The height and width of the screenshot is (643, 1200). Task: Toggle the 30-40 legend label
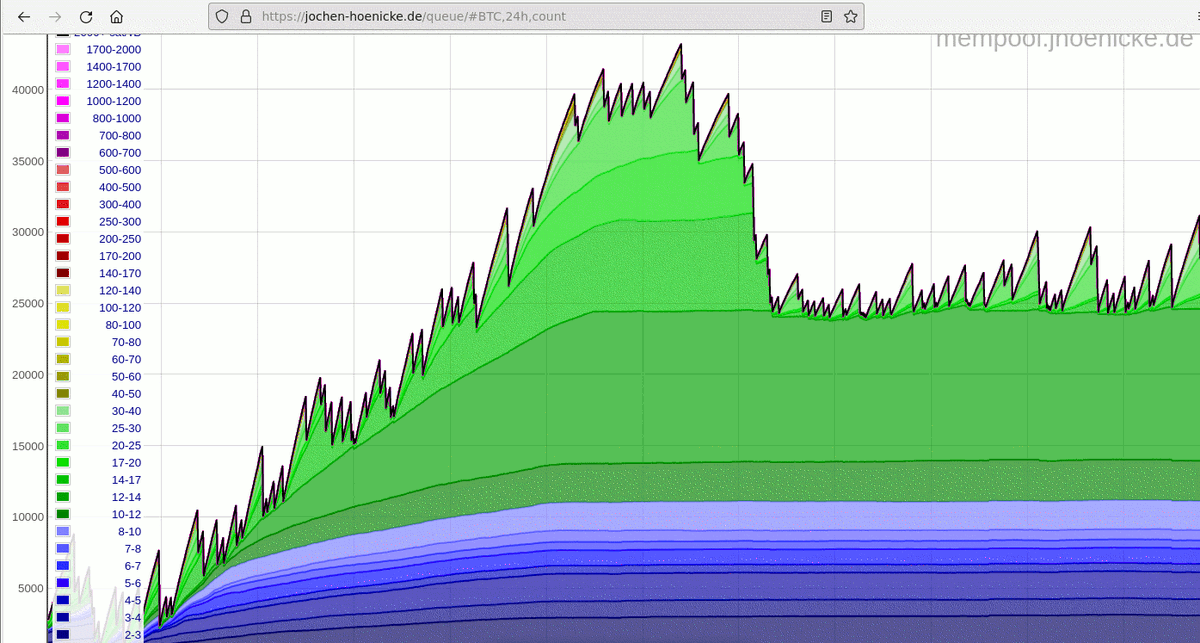coord(126,411)
